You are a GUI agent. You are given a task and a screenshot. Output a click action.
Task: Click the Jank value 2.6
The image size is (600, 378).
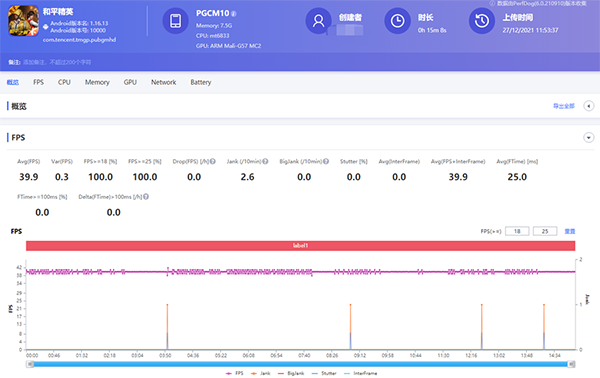click(x=247, y=177)
